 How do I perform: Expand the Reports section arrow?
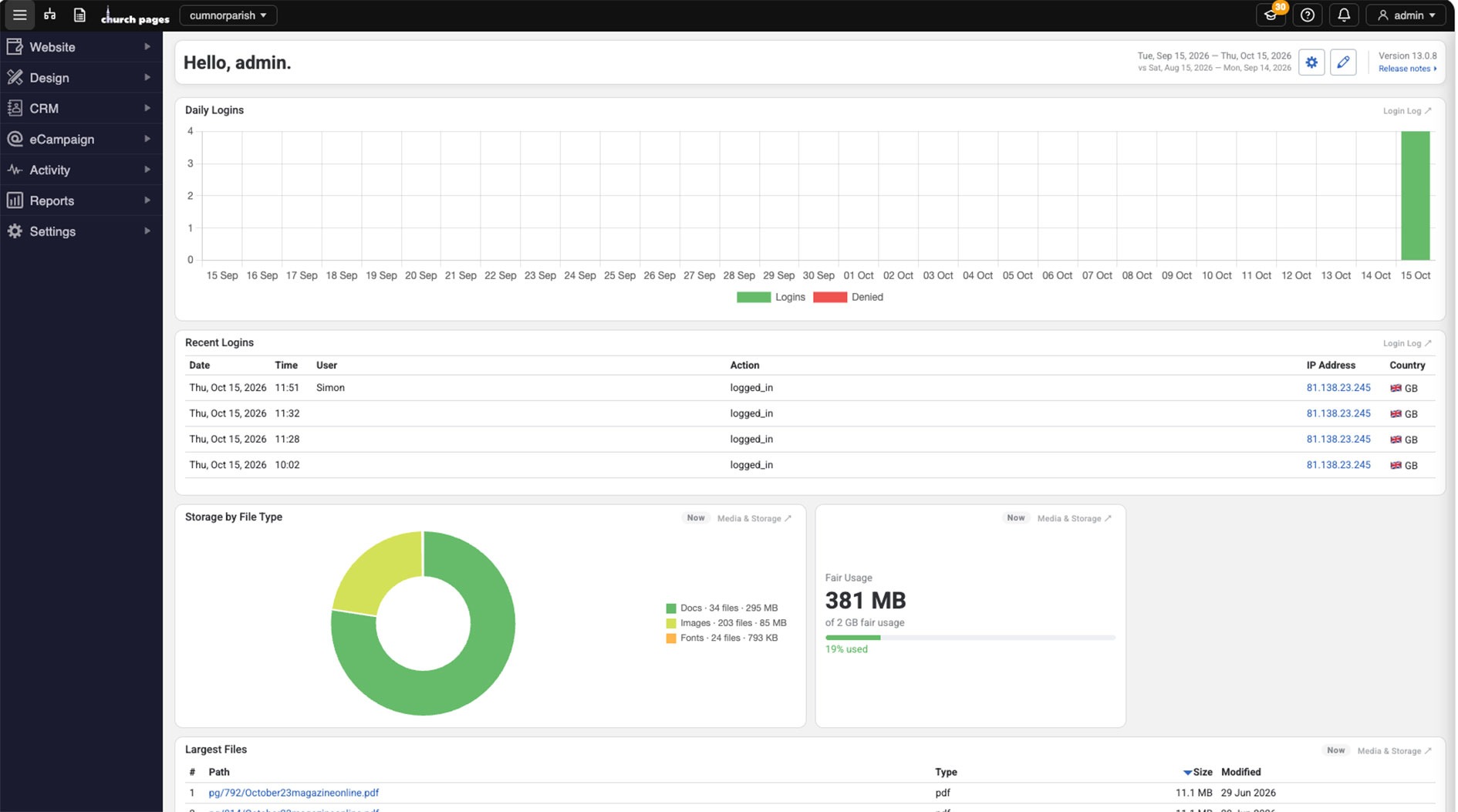147,200
